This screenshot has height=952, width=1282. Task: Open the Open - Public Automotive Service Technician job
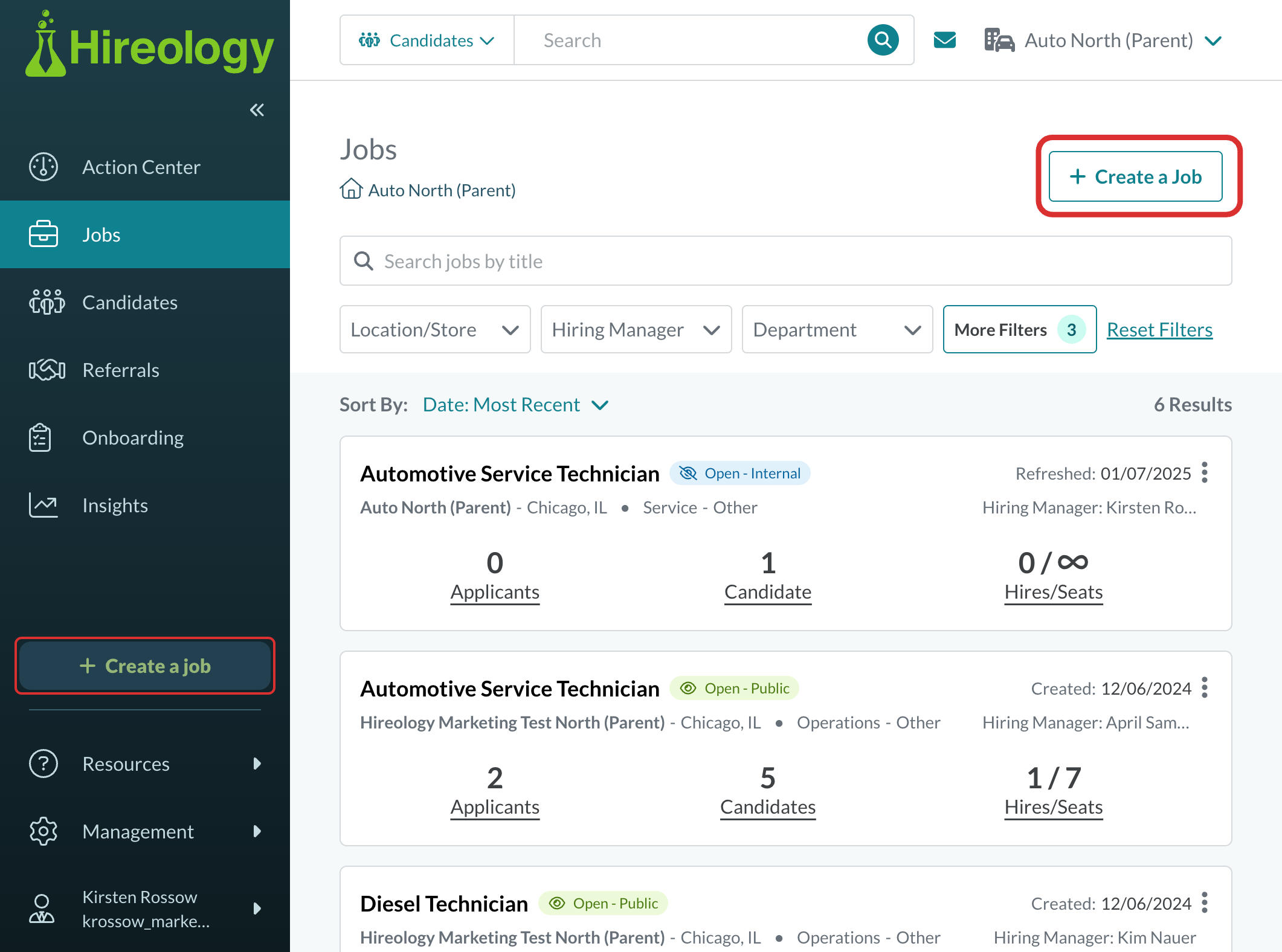[x=510, y=689]
